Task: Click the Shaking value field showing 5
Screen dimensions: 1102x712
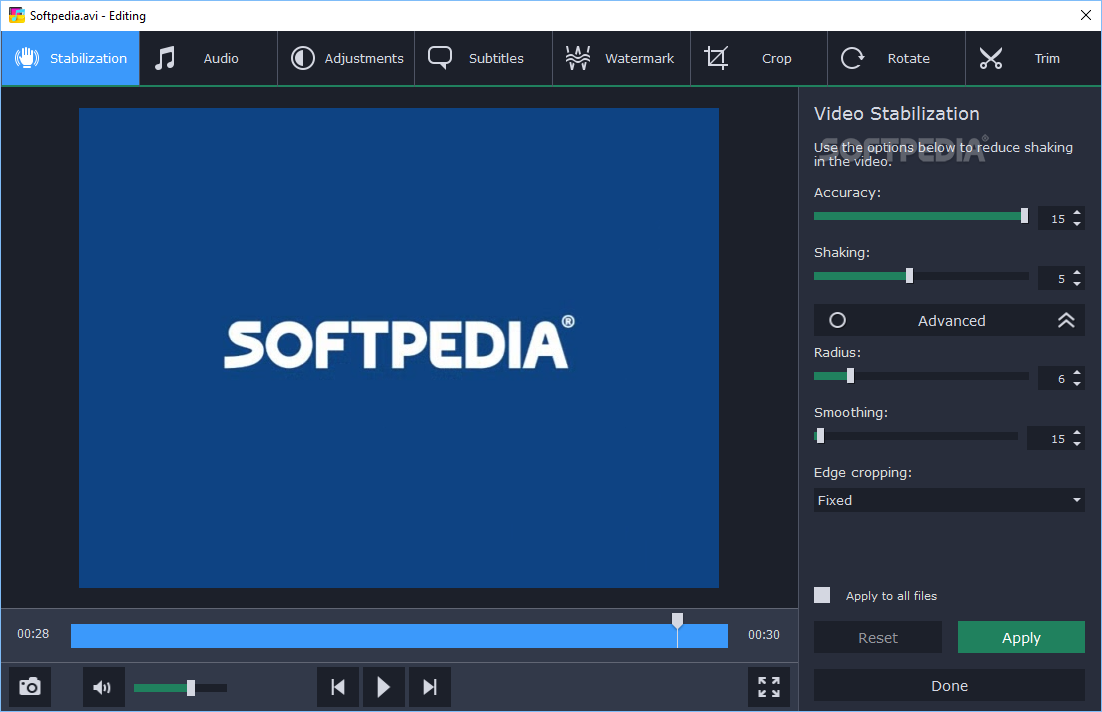Action: pyautogui.click(x=1056, y=279)
